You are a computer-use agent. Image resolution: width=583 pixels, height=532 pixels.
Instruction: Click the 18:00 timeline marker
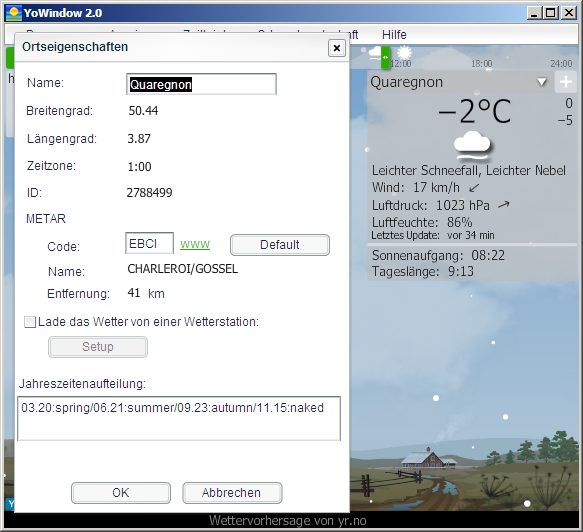481,64
